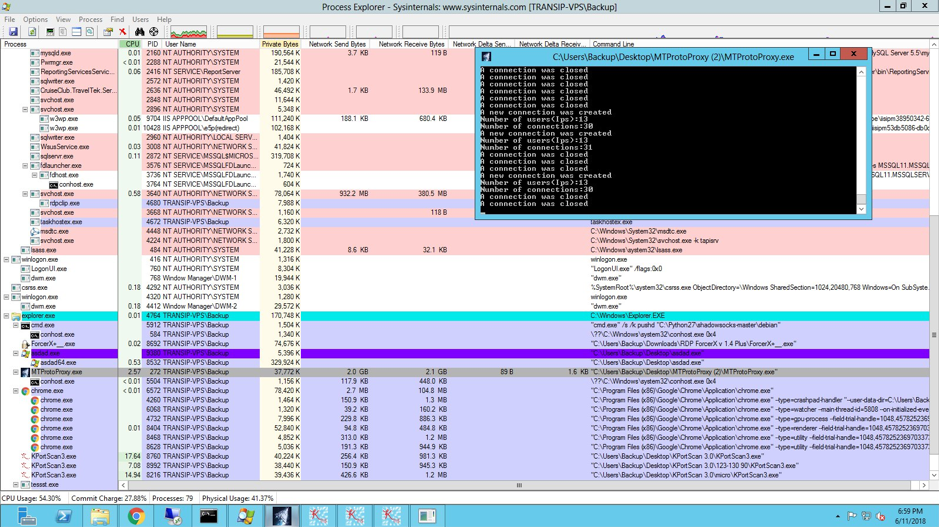This screenshot has width=939, height=527.
Task: Select the mysqld.exe process row
Action: pos(464,53)
